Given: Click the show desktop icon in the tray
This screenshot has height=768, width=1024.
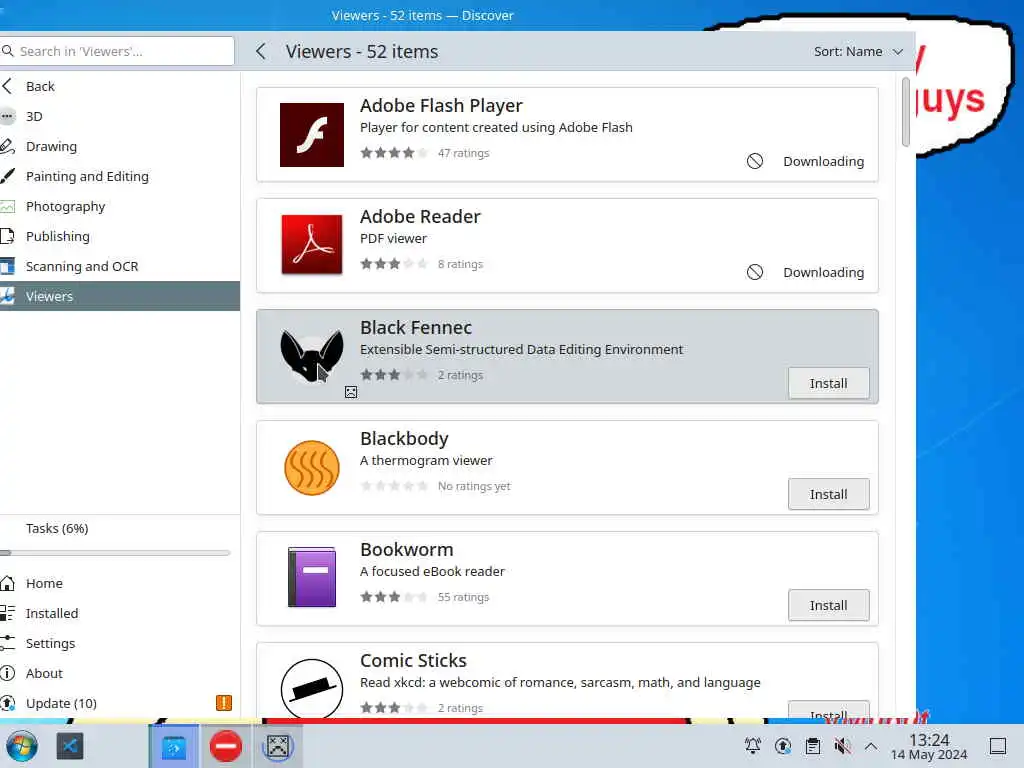Looking at the screenshot, I should [x=997, y=746].
